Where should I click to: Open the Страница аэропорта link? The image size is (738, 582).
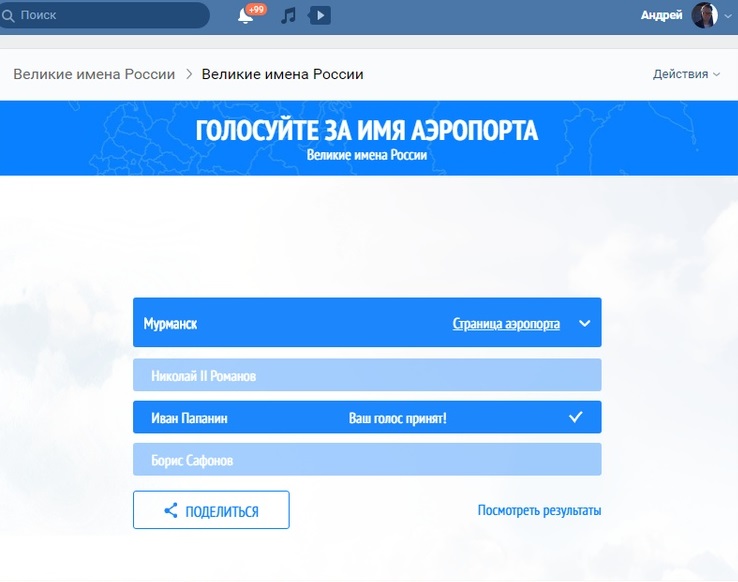(506, 324)
